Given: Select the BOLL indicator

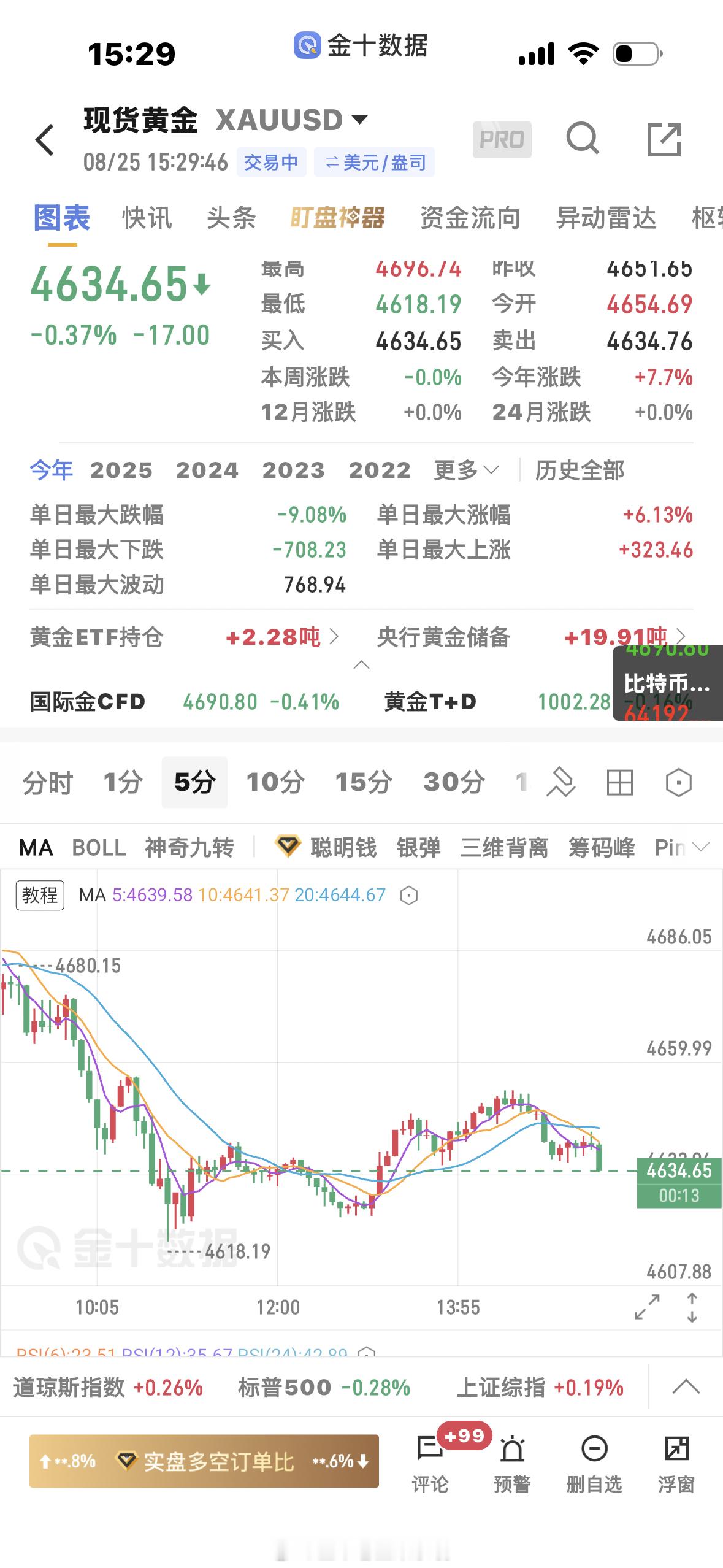Looking at the screenshot, I should (x=99, y=847).
